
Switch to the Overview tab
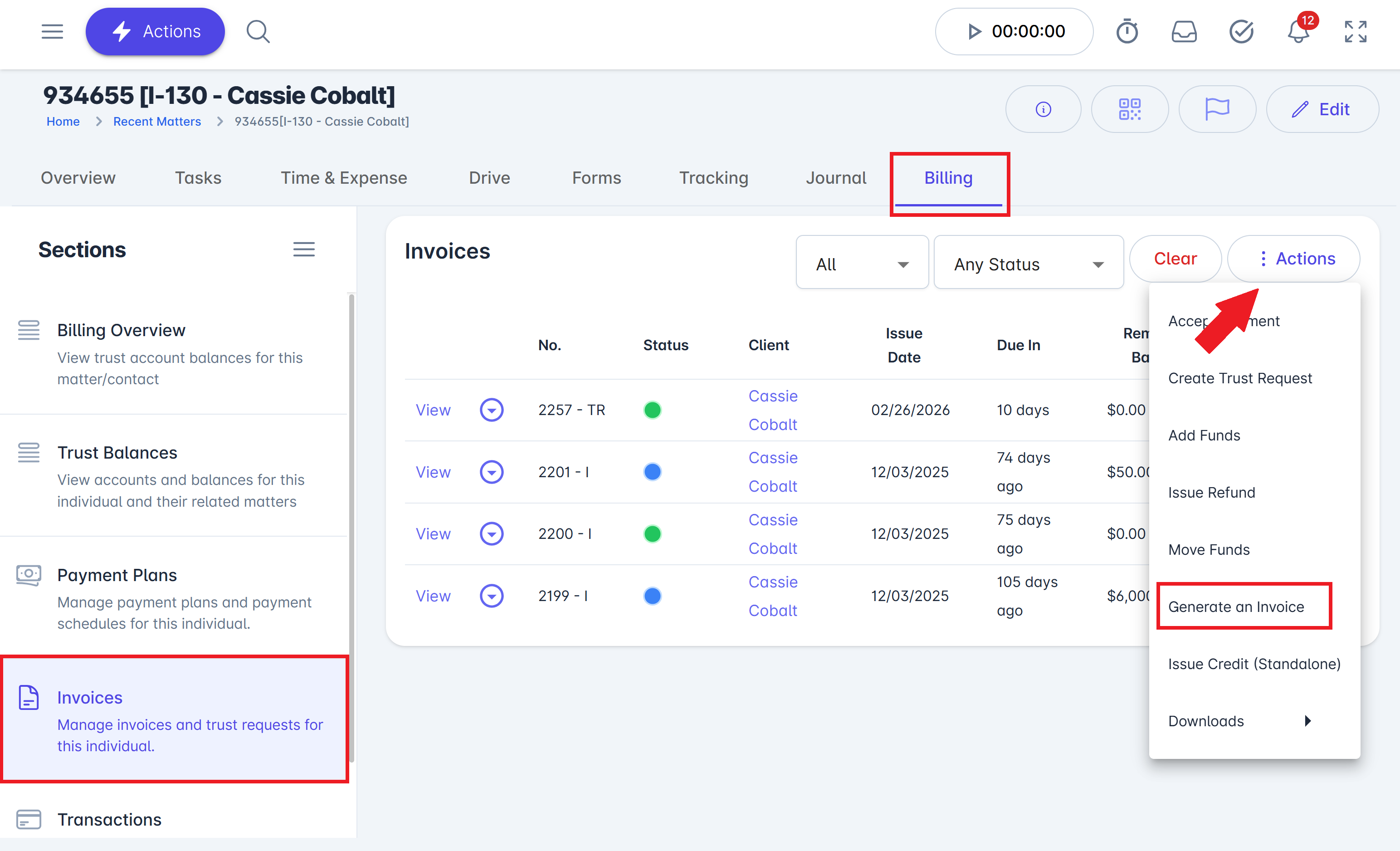[x=78, y=178]
